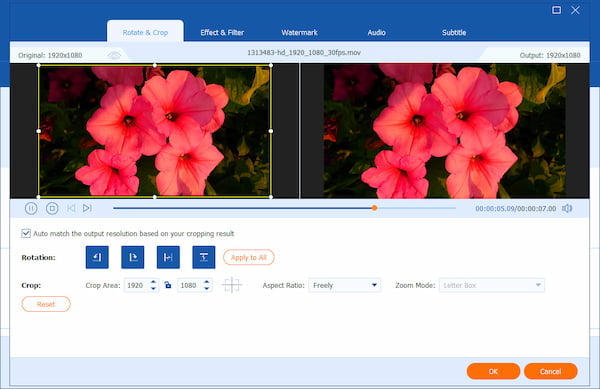This screenshot has width=600, height=389.
Task: Jump to next frame
Action: tap(87, 208)
